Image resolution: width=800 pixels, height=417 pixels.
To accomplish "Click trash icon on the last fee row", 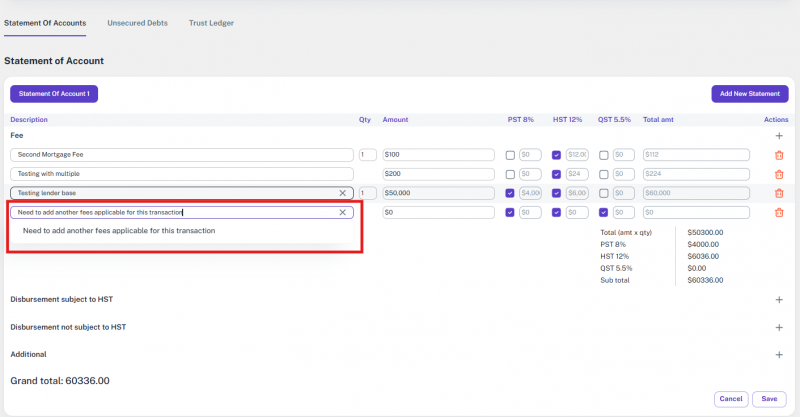I will 779,212.
